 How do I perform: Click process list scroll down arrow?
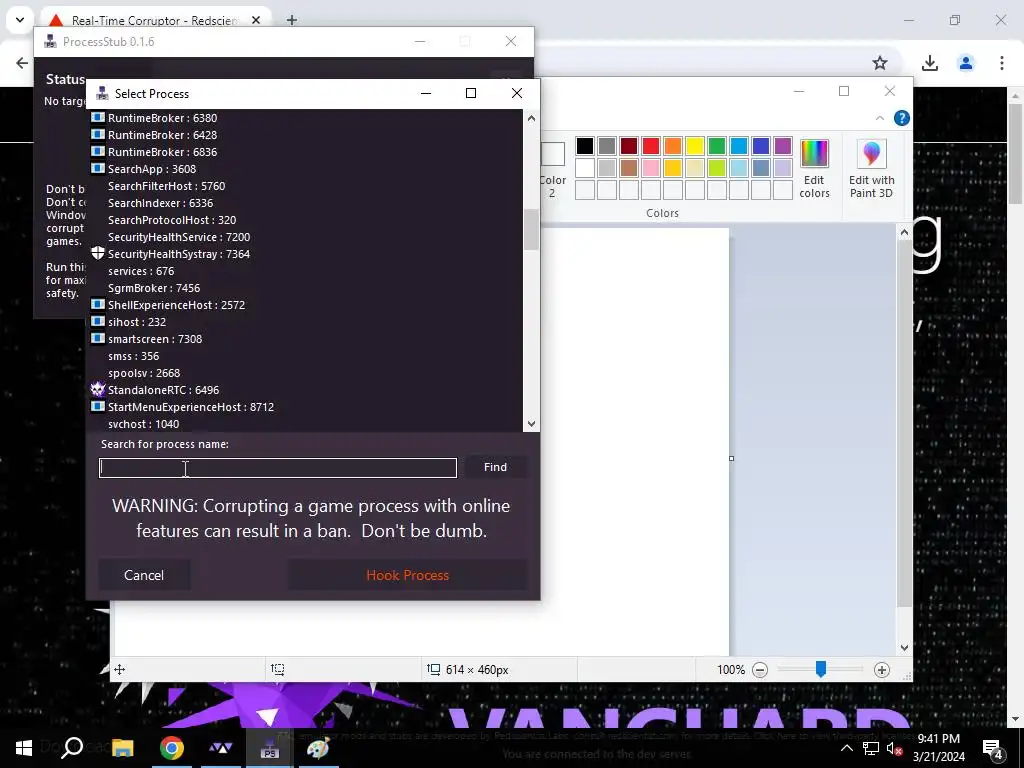pos(531,424)
